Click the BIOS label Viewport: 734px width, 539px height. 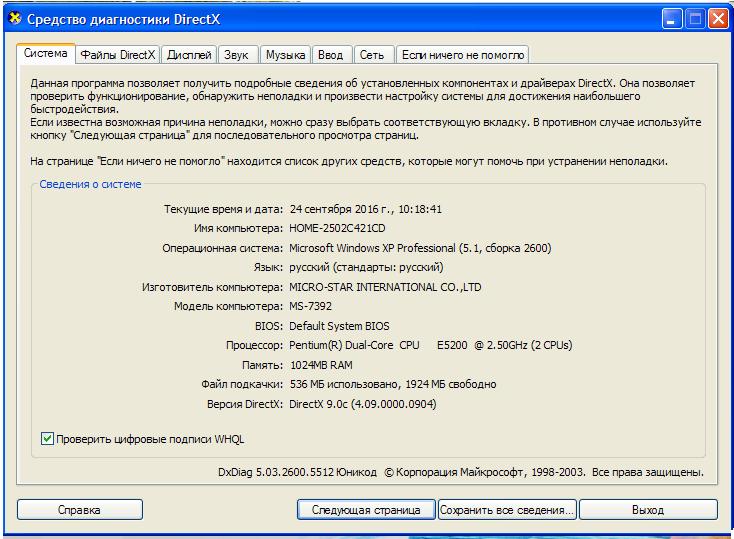[269, 326]
